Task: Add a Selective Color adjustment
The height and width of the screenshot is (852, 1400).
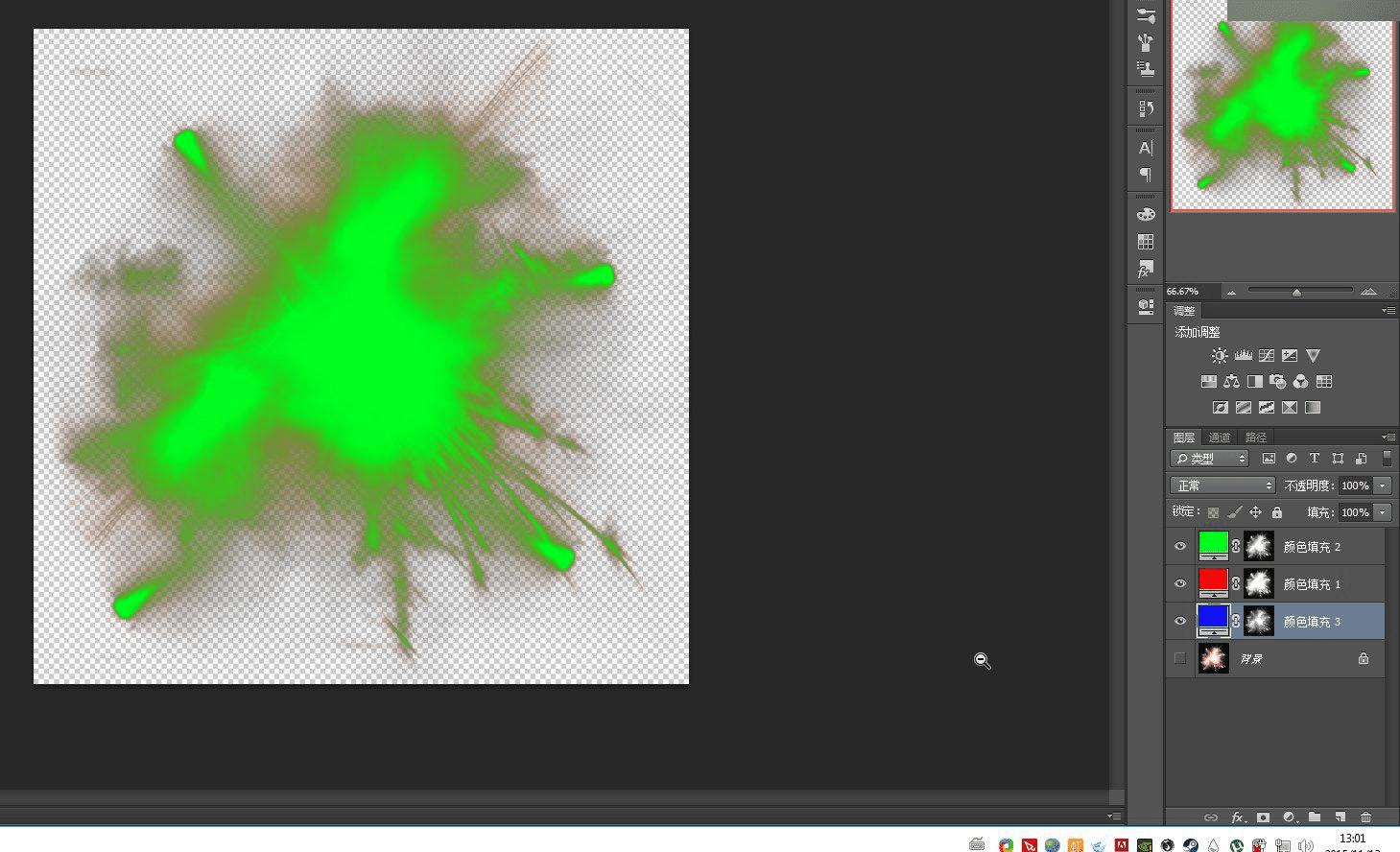Action: [x=1290, y=408]
